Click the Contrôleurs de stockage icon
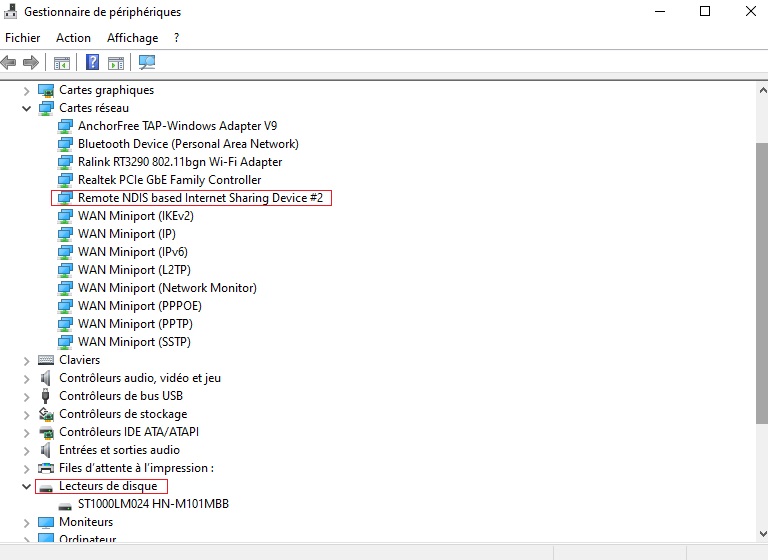This screenshot has width=768, height=560. click(46, 414)
